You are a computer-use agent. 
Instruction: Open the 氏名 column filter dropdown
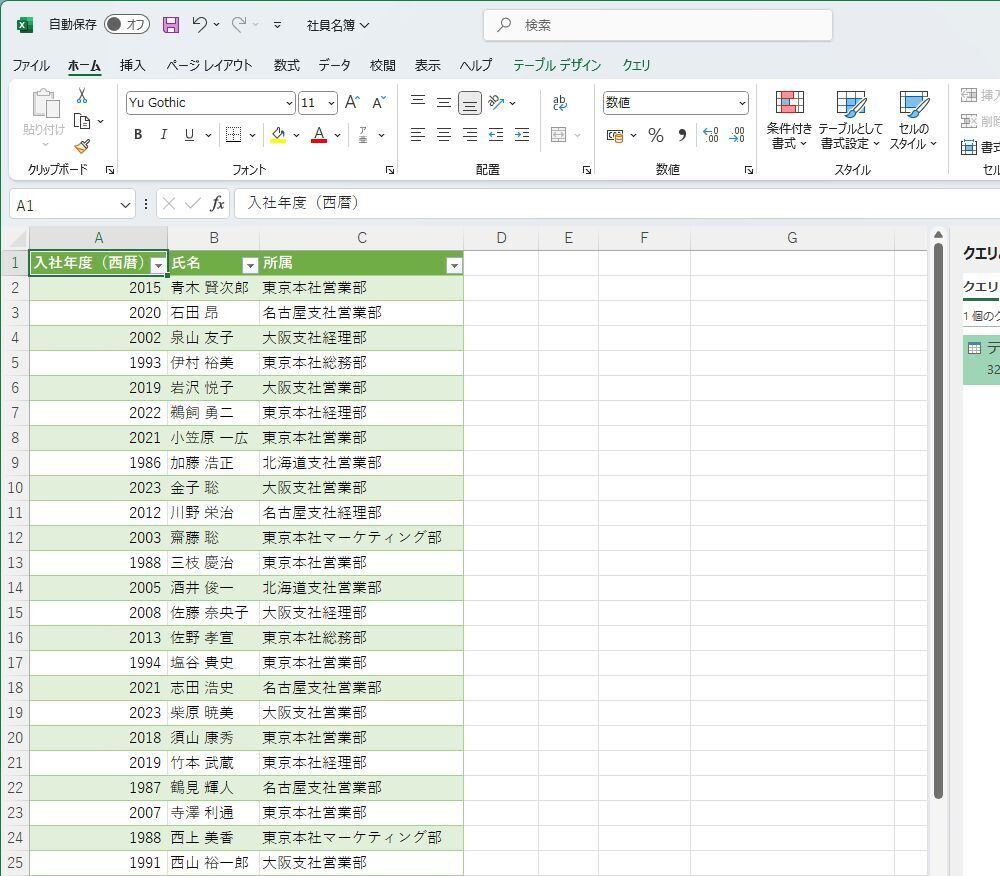[250, 265]
